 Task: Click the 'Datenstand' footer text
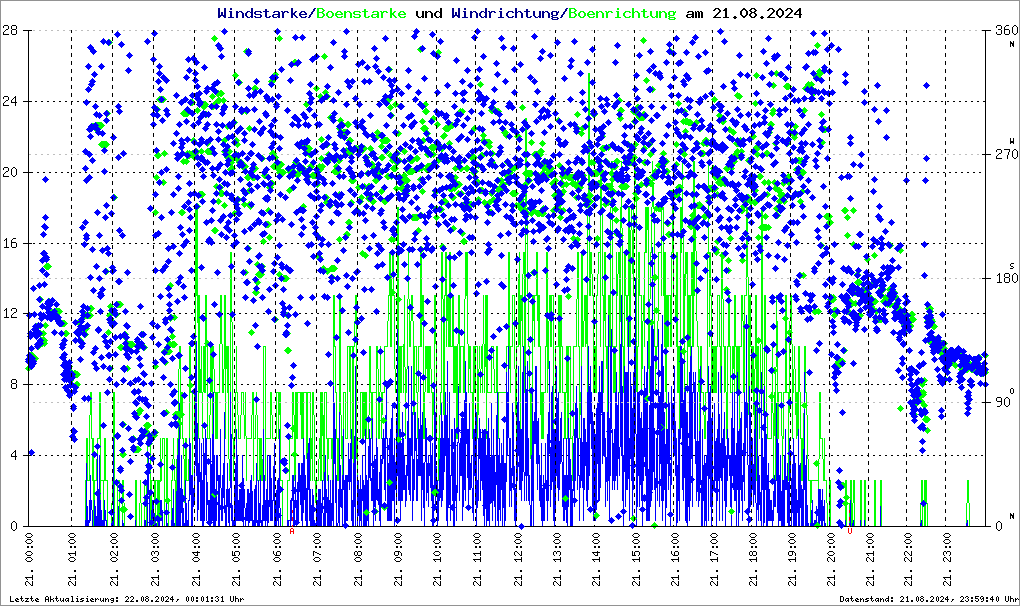tap(929, 599)
